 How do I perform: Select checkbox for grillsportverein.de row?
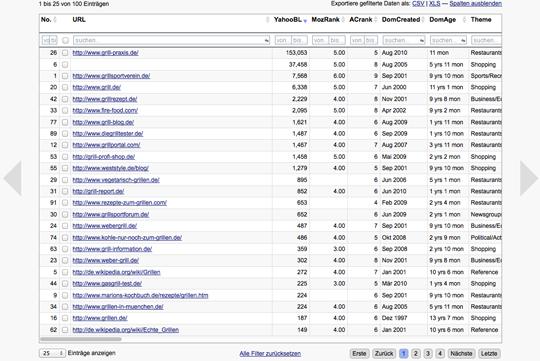click(x=65, y=76)
